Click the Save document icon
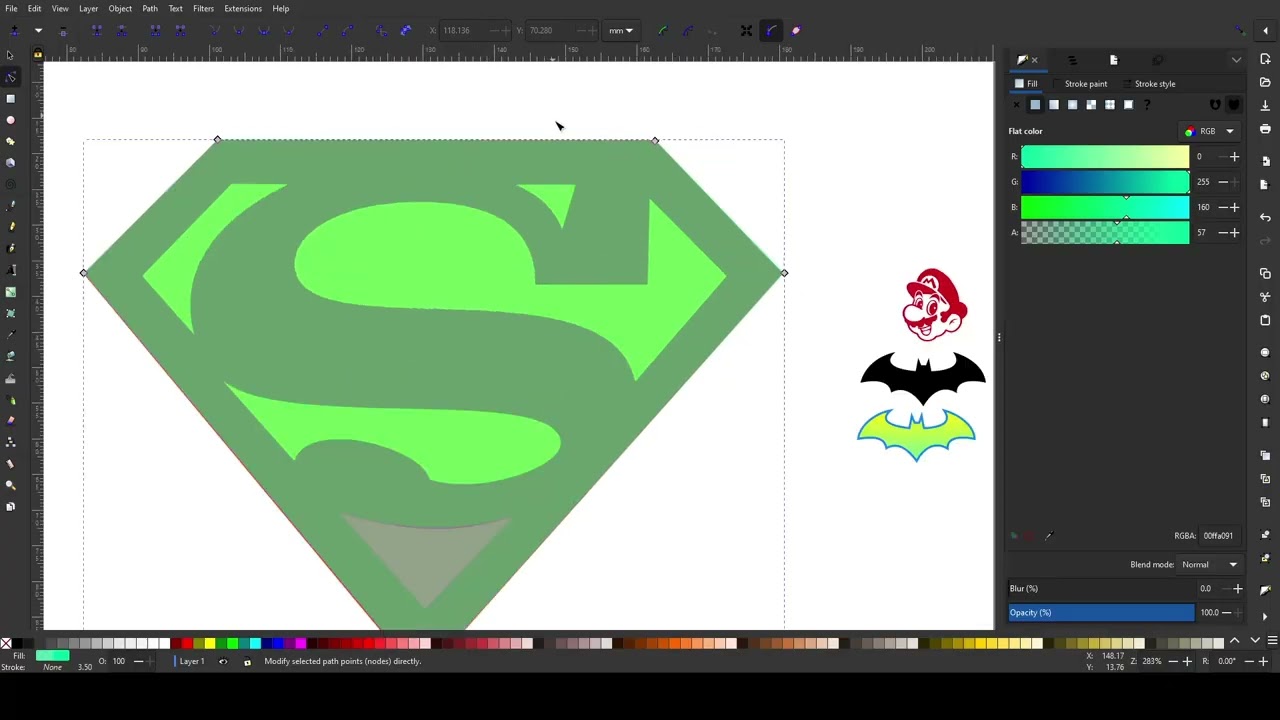 pyautogui.click(x=1265, y=105)
